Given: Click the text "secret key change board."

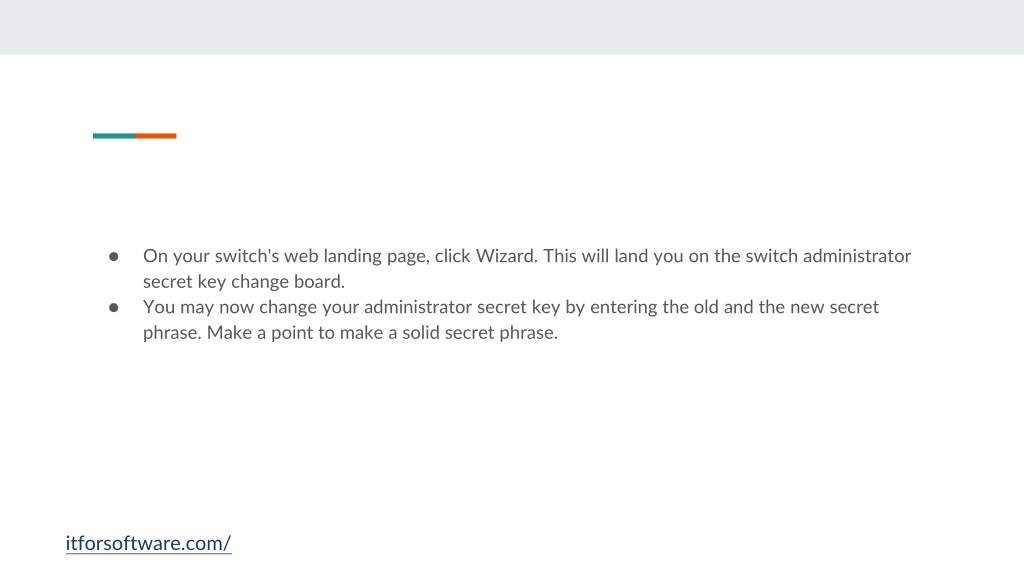Looking at the screenshot, I should tap(244, 281).
